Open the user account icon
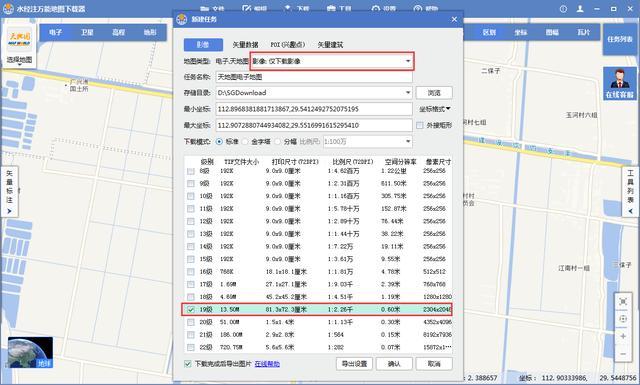Screen dimensions: 640x385 pyautogui.click(x=580, y=9)
